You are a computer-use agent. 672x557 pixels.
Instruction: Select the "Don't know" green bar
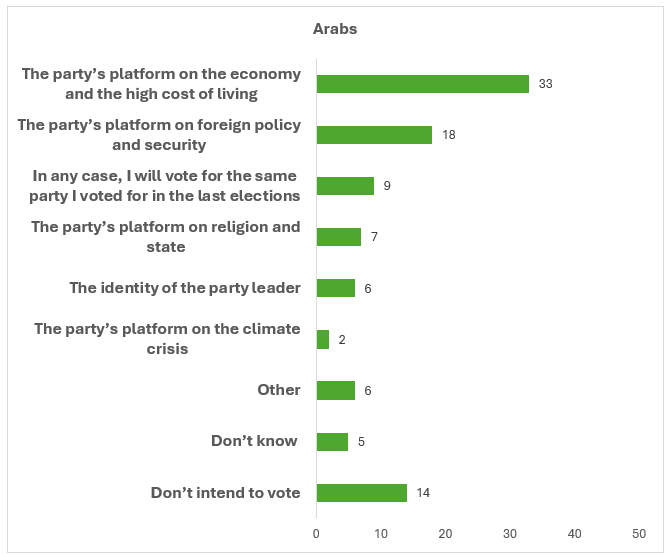332,442
